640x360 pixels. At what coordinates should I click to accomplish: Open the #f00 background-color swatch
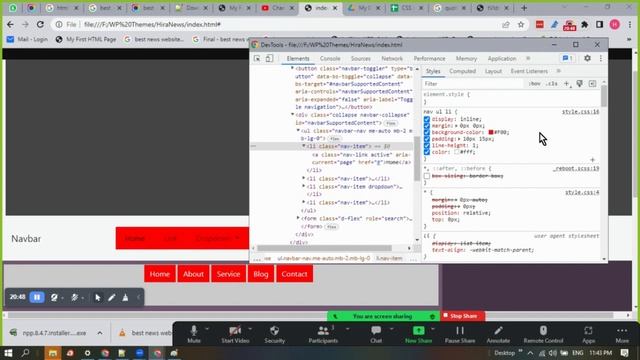tap(491, 132)
